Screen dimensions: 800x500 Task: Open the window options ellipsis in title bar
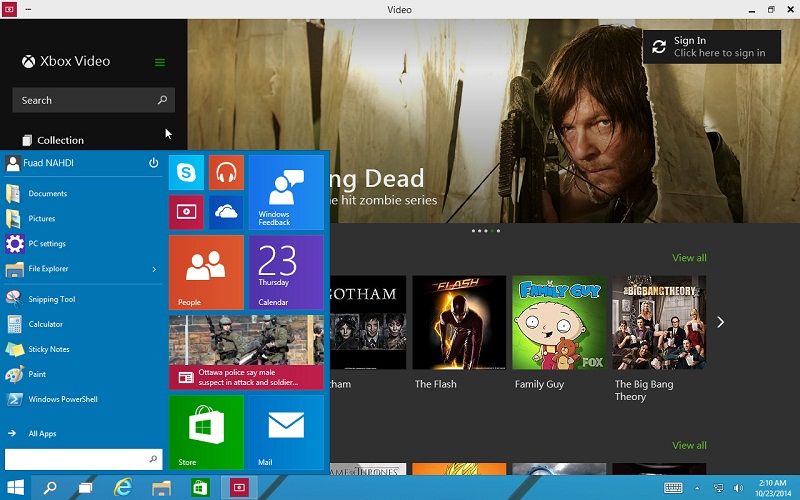pyautogui.click(x=28, y=9)
